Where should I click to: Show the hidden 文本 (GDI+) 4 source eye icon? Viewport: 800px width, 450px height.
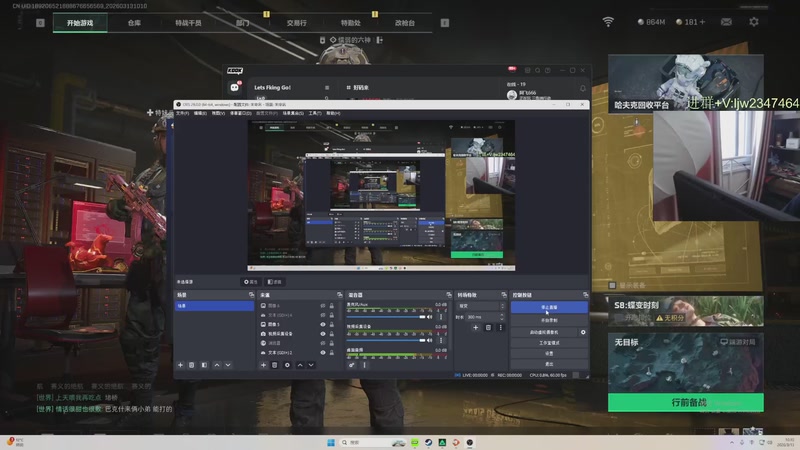click(322, 315)
